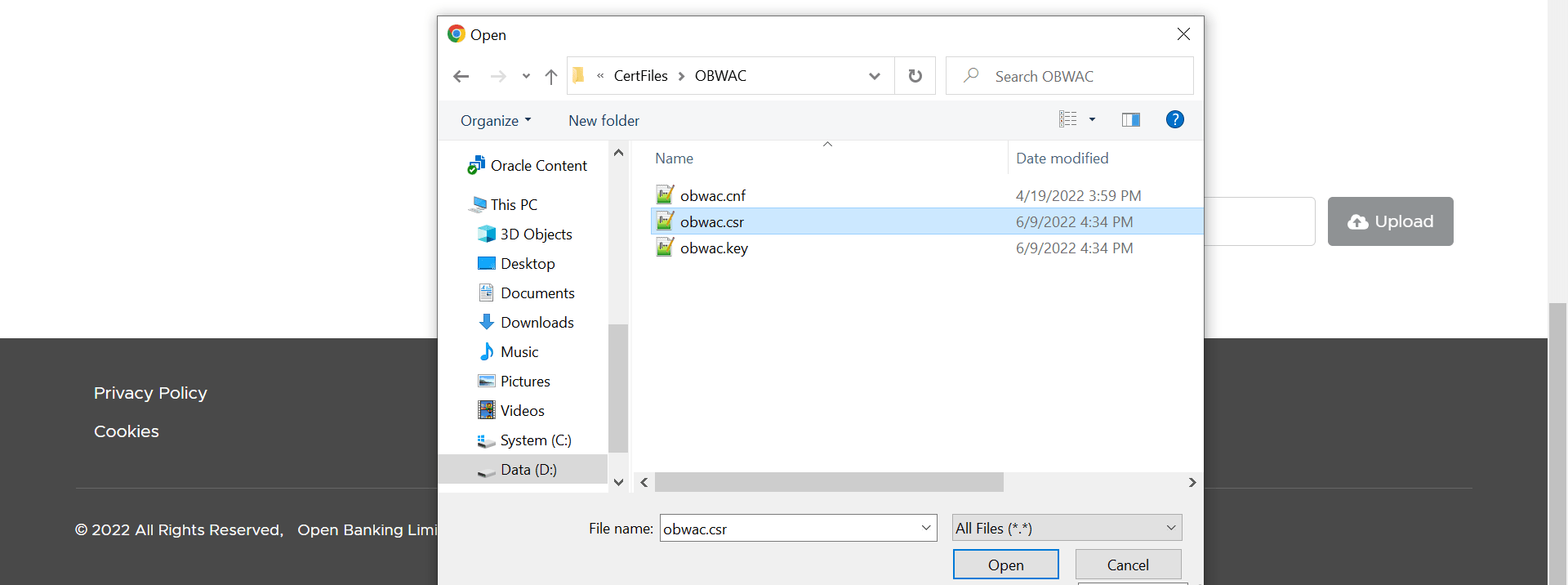Open Documents in navigation pane
The width and height of the screenshot is (1568, 585).
point(537,293)
